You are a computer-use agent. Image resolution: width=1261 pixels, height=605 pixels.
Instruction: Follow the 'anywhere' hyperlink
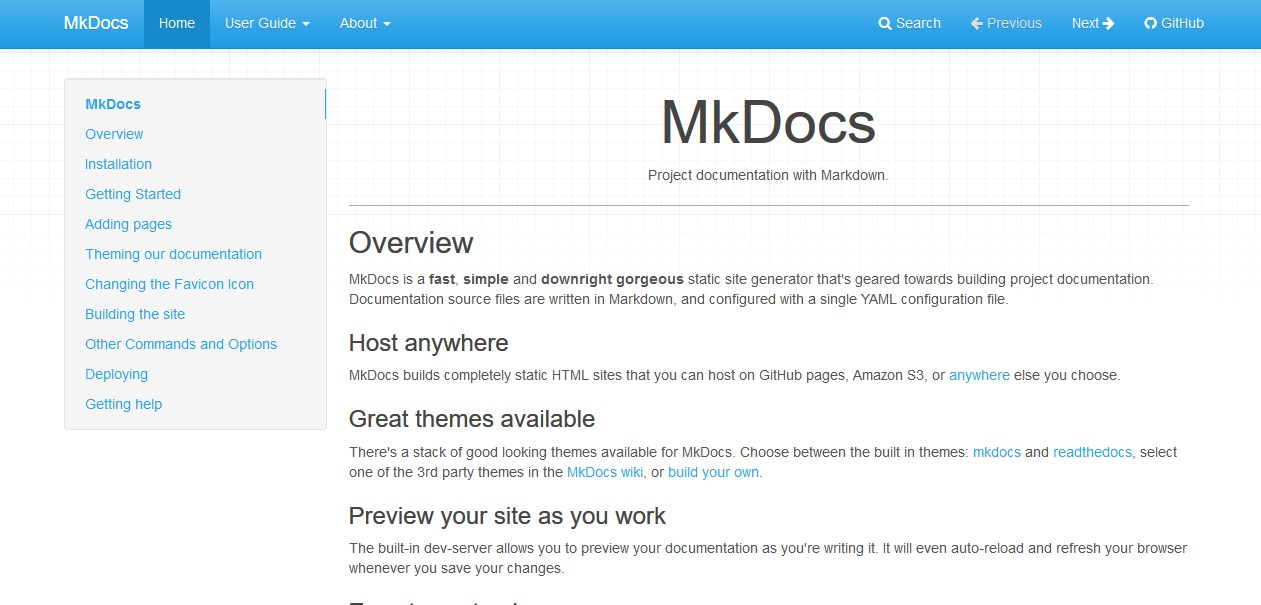click(x=979, y=376)
